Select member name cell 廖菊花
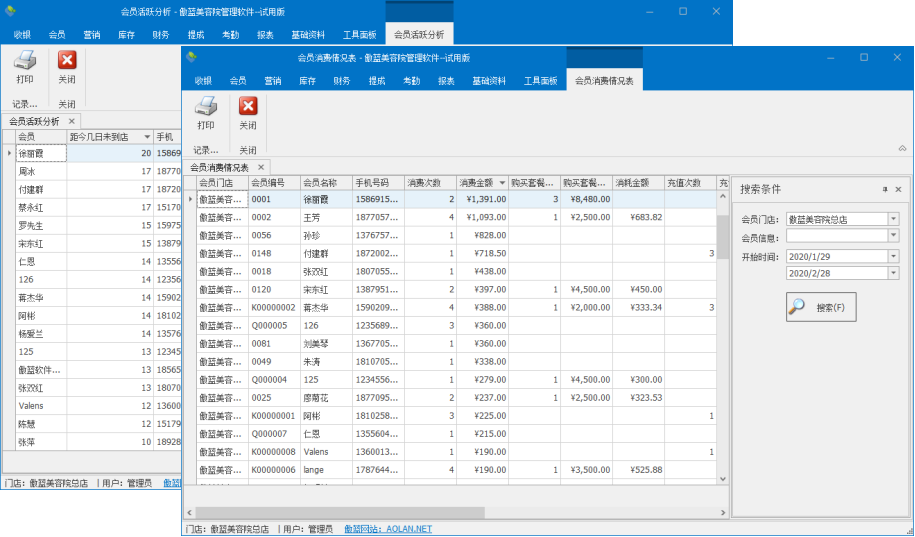Viewport: 915px width, 537px height. click(326, 397)
